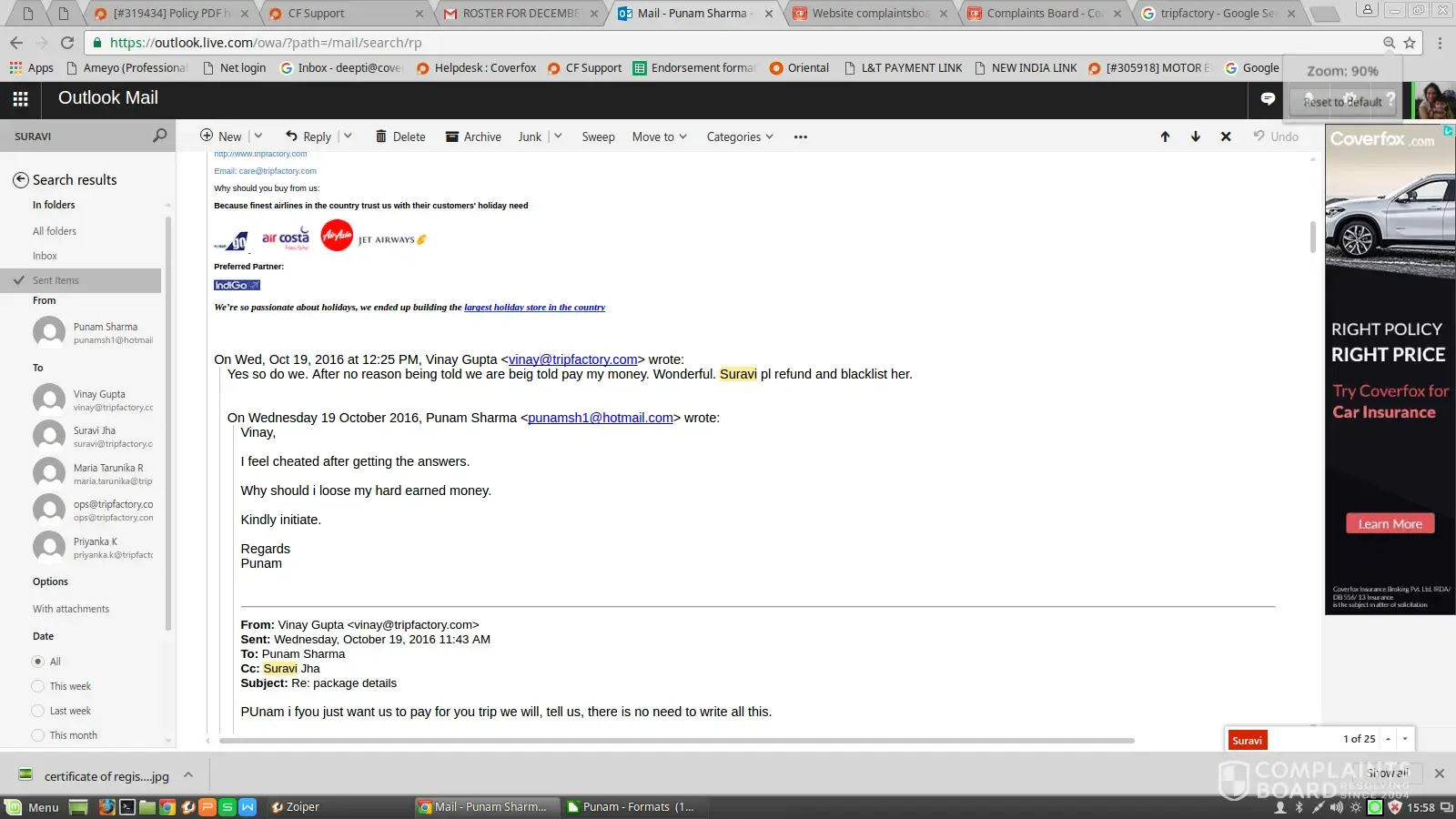This screenshot has height=819, width=1456.
Task: Open the largest holiday store link
Action: tap(534, 308)
